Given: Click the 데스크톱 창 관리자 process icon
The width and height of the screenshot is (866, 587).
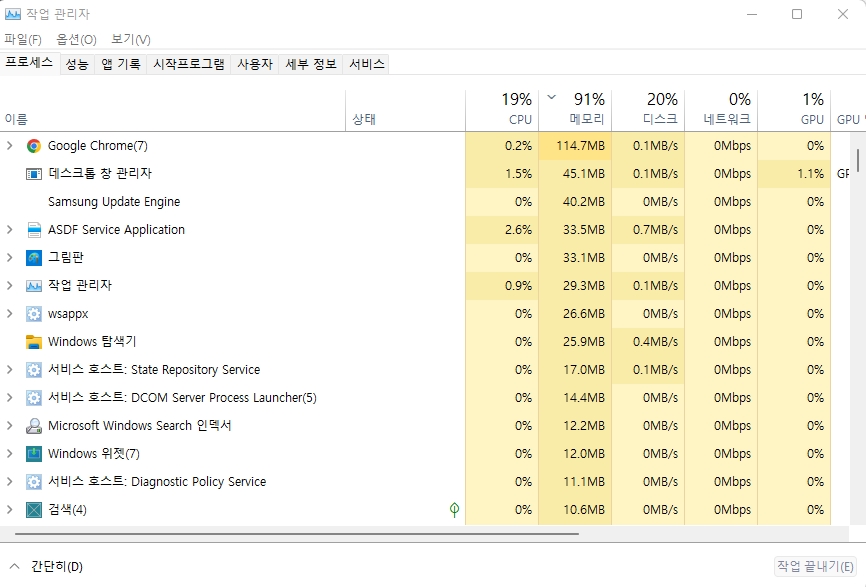Looking at the screenshot, I should click(x=34, y=174).
